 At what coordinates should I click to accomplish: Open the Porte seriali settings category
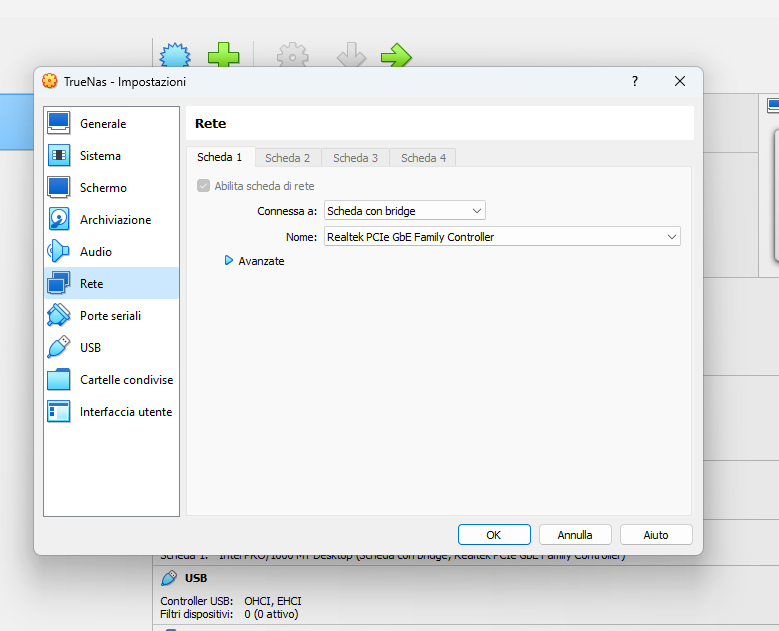point(111,316)
